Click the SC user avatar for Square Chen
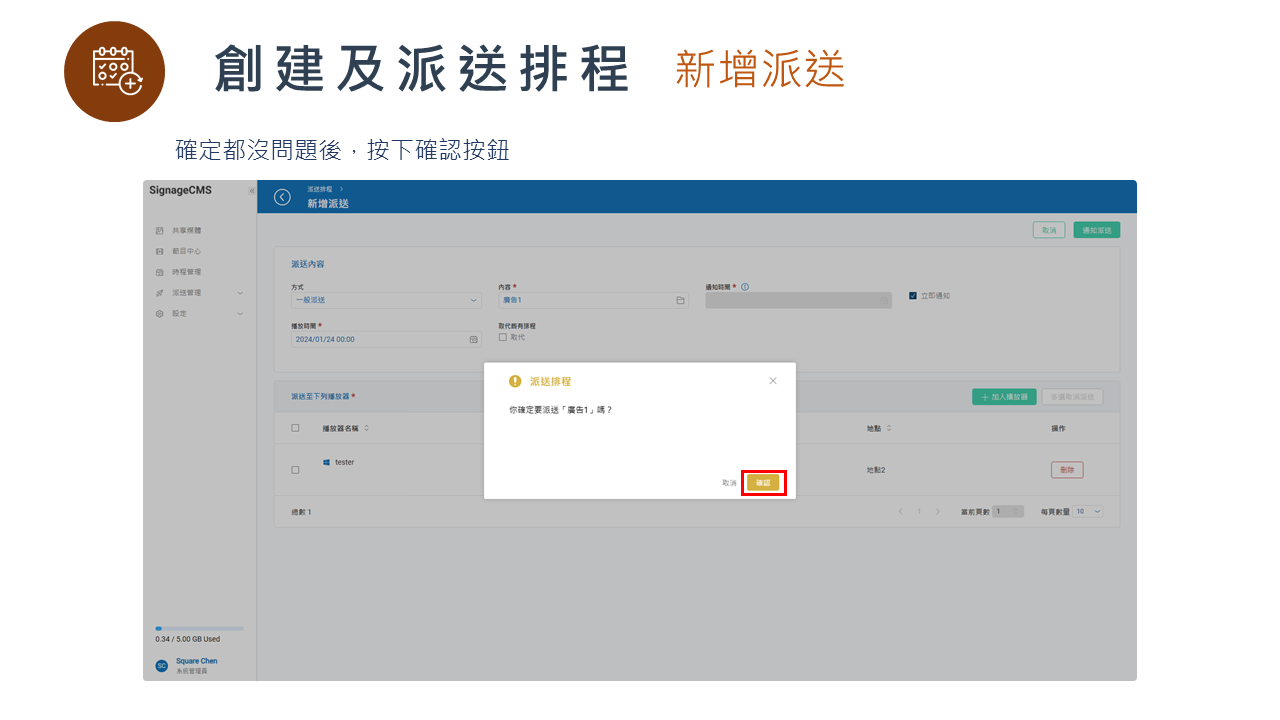 coord(160,665)
